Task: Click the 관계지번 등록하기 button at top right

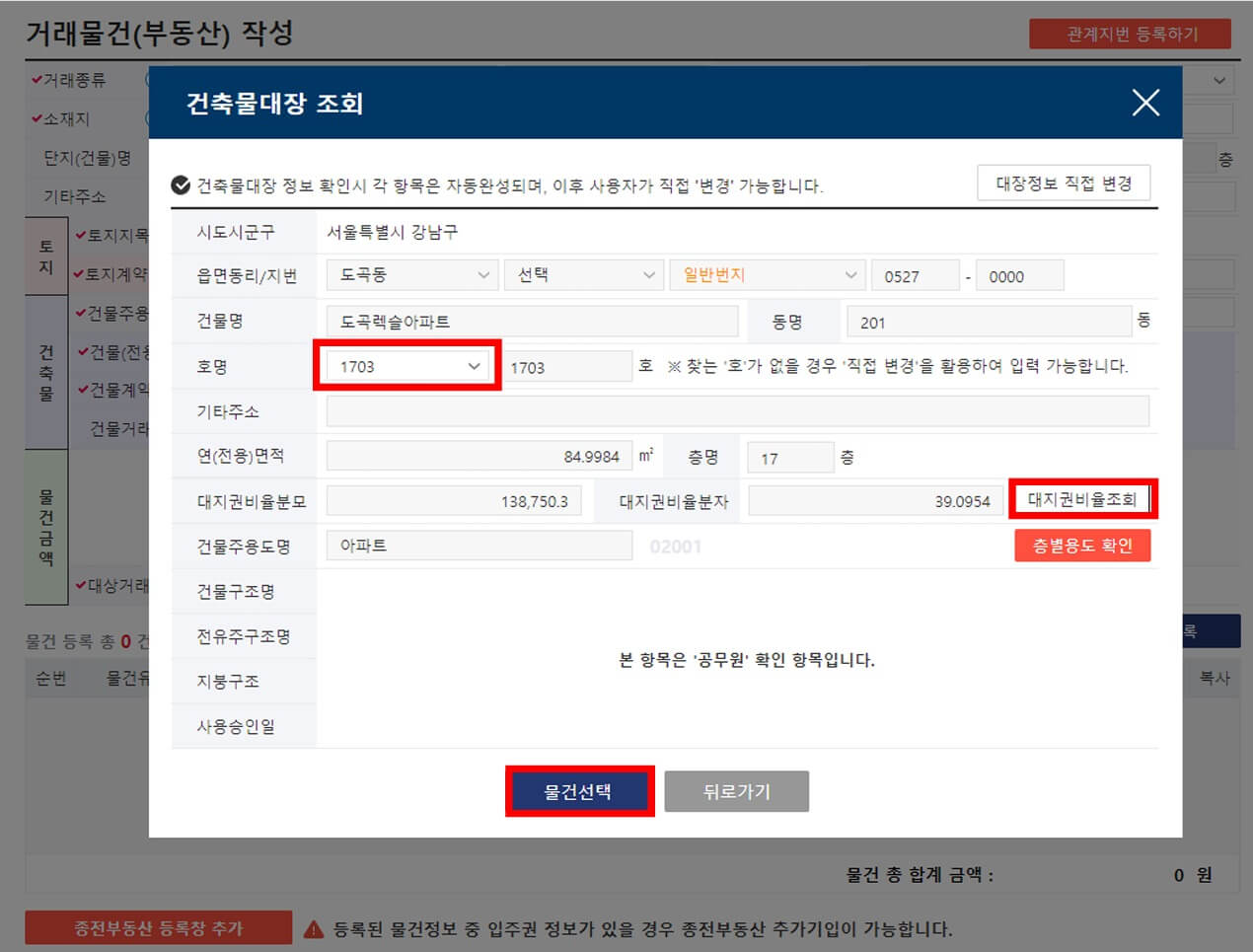Action: pyautogui.click(x=1131, y=33)
